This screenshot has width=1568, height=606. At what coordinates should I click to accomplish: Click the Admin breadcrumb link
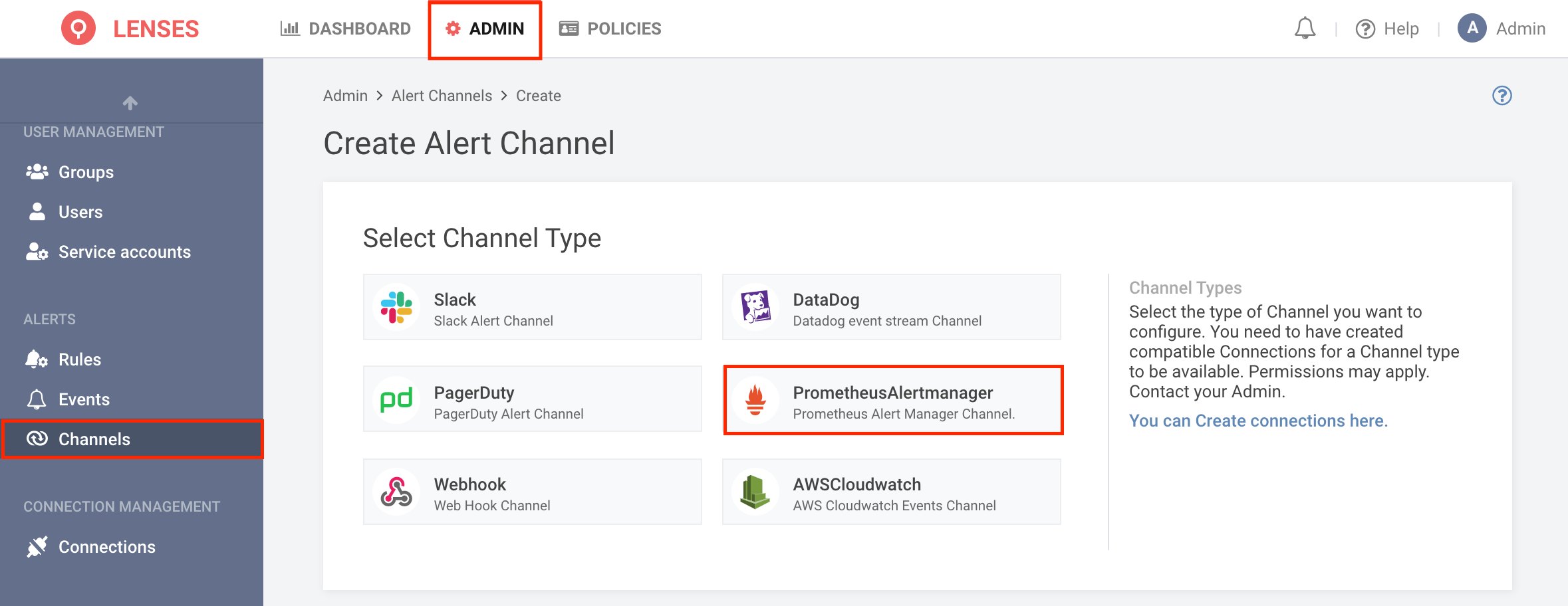tap(345, 96)
